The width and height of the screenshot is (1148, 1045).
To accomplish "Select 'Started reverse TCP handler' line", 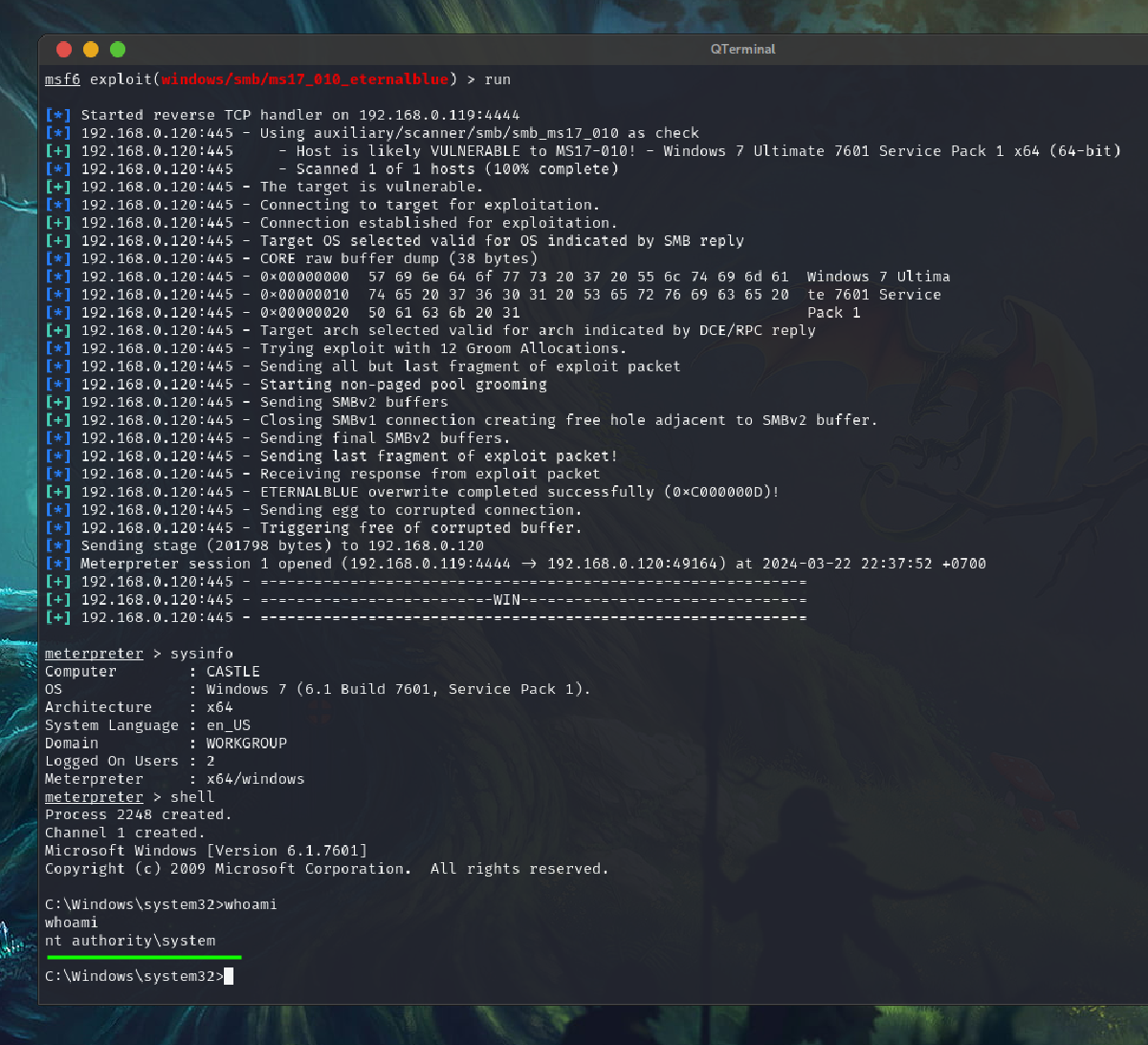I will click(282, 115).
